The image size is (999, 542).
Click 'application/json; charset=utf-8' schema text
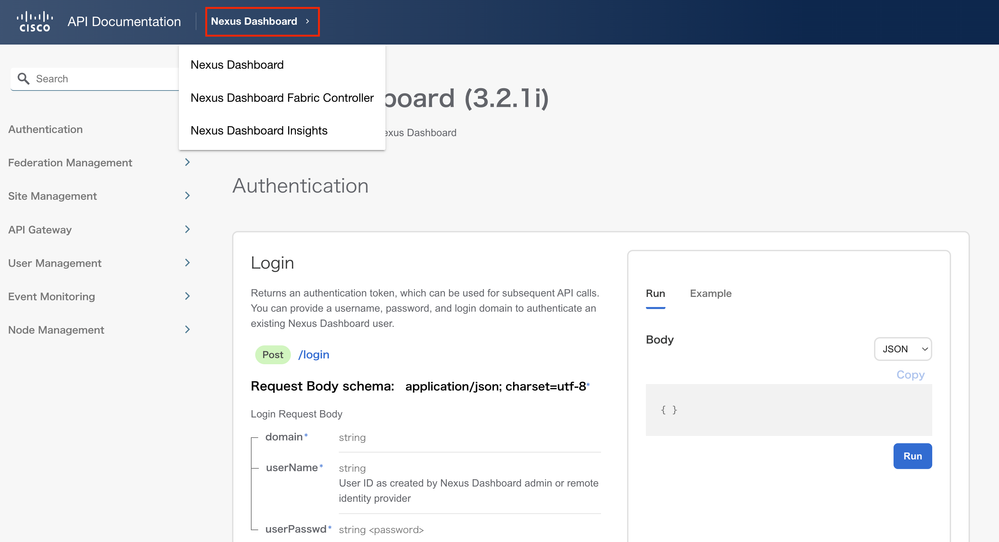(x=496, y=387)
